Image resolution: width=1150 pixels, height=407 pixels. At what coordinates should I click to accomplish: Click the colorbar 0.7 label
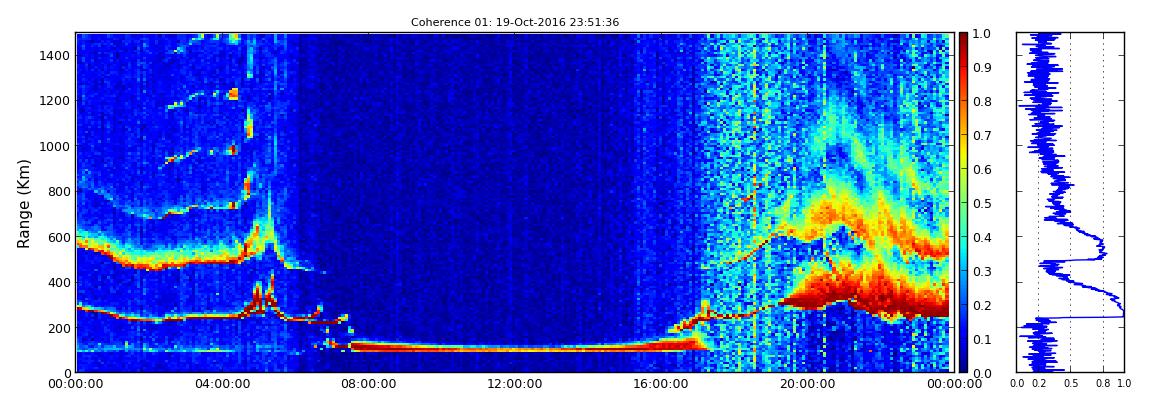point(982,136)
